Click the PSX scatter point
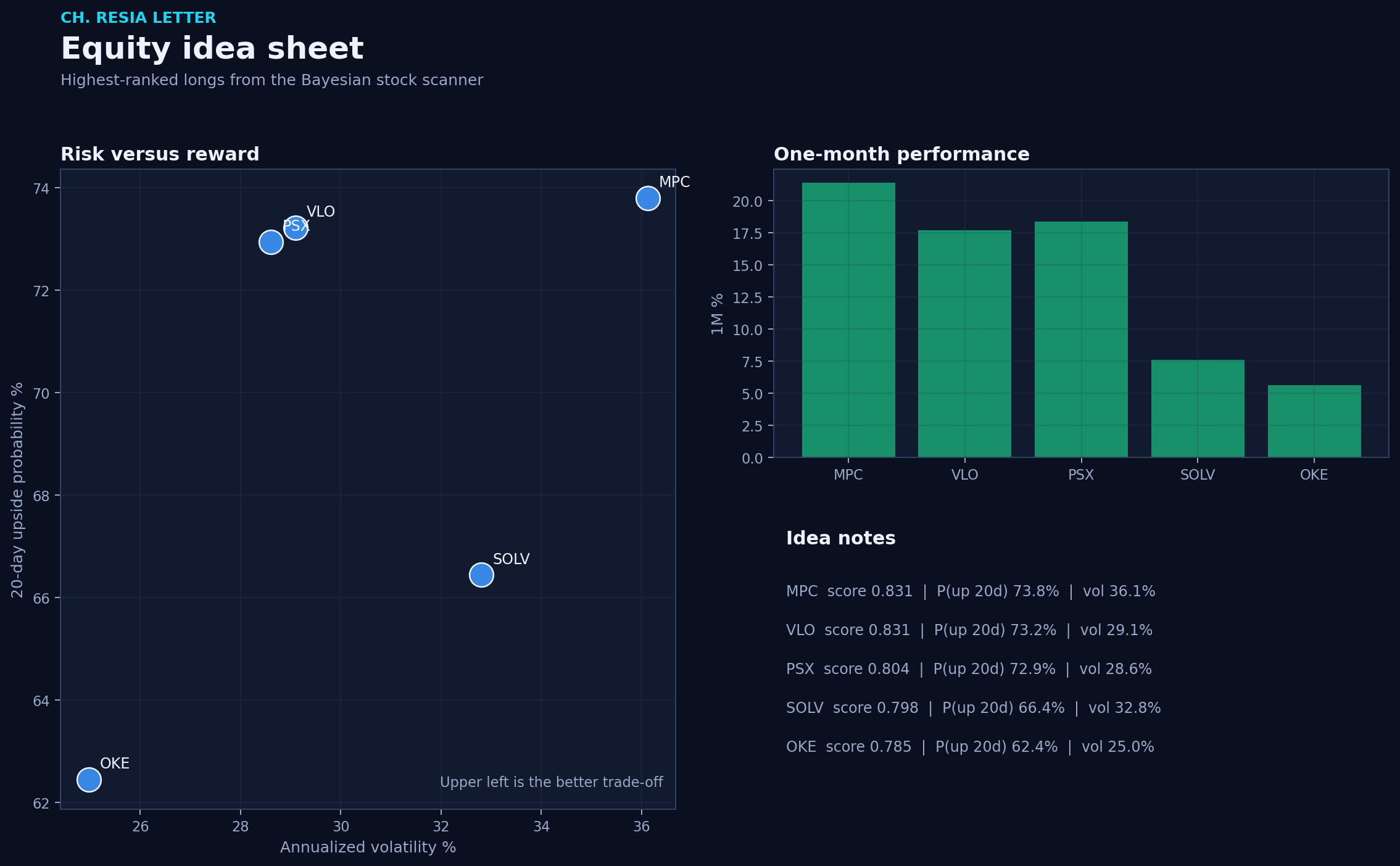The height and width of the screenshot is (866, 1400). [271, 243]
